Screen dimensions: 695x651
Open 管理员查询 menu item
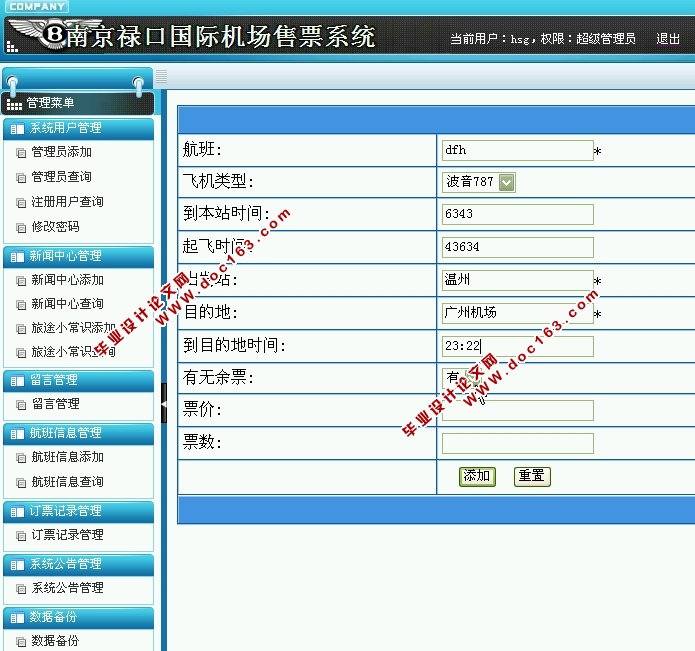[x=61, y=177]
